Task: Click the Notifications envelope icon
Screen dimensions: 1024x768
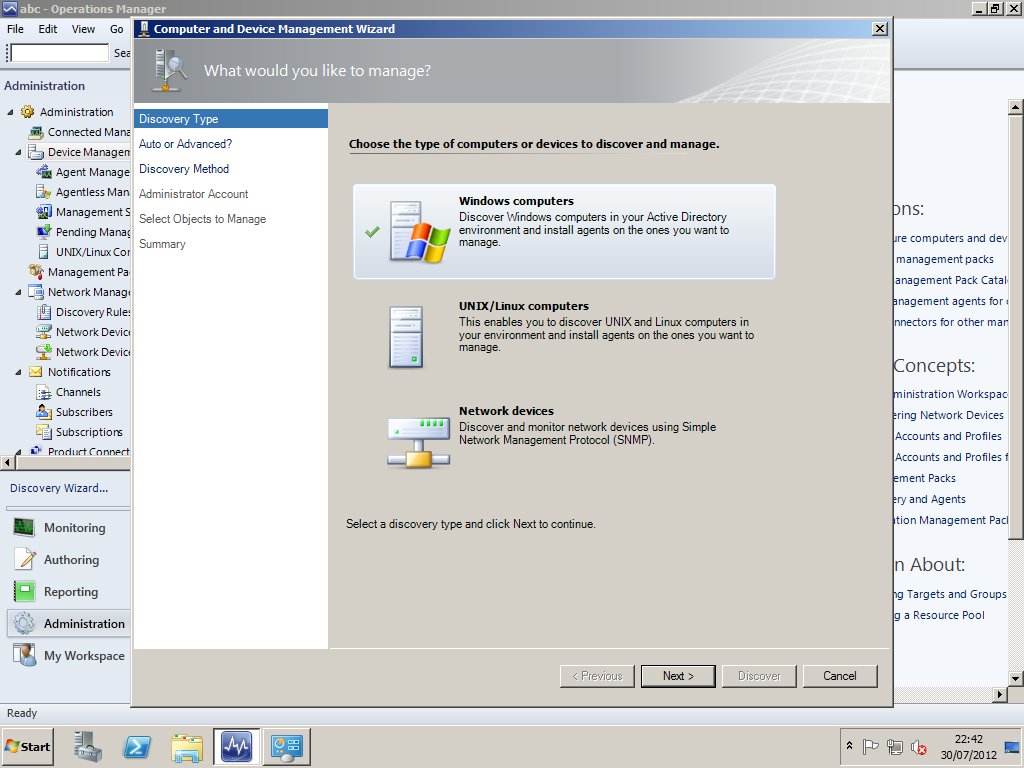Action: [36, 372]
